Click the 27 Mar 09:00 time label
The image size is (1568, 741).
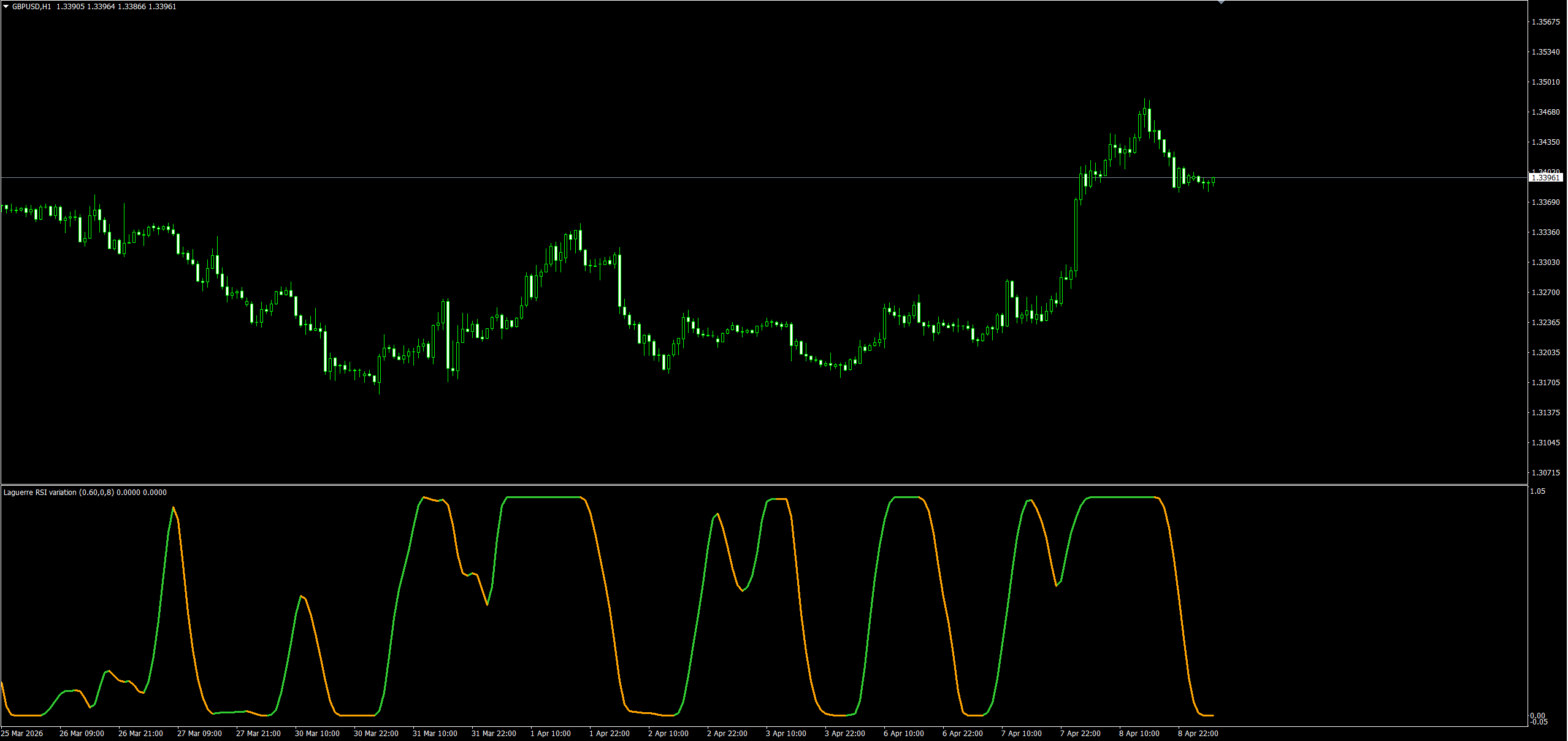199,734
